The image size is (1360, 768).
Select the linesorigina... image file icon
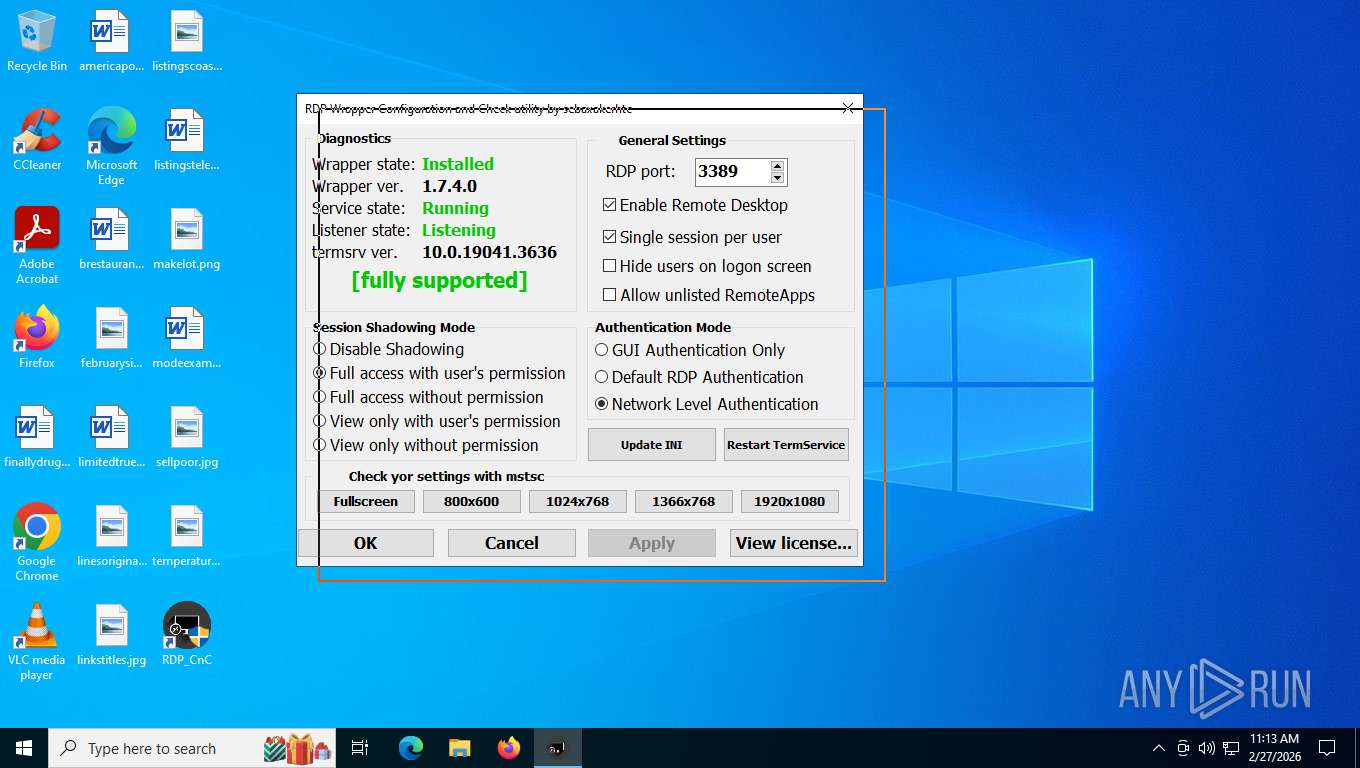pos(111,536)
